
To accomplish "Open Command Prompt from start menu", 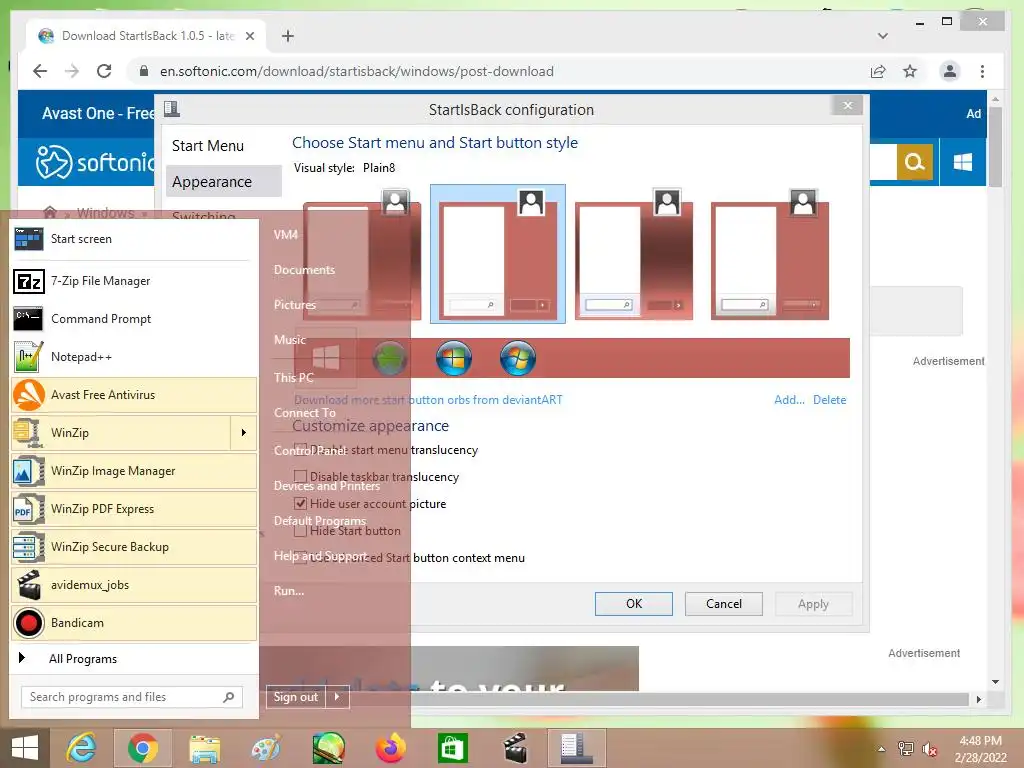I will (133, 319).
